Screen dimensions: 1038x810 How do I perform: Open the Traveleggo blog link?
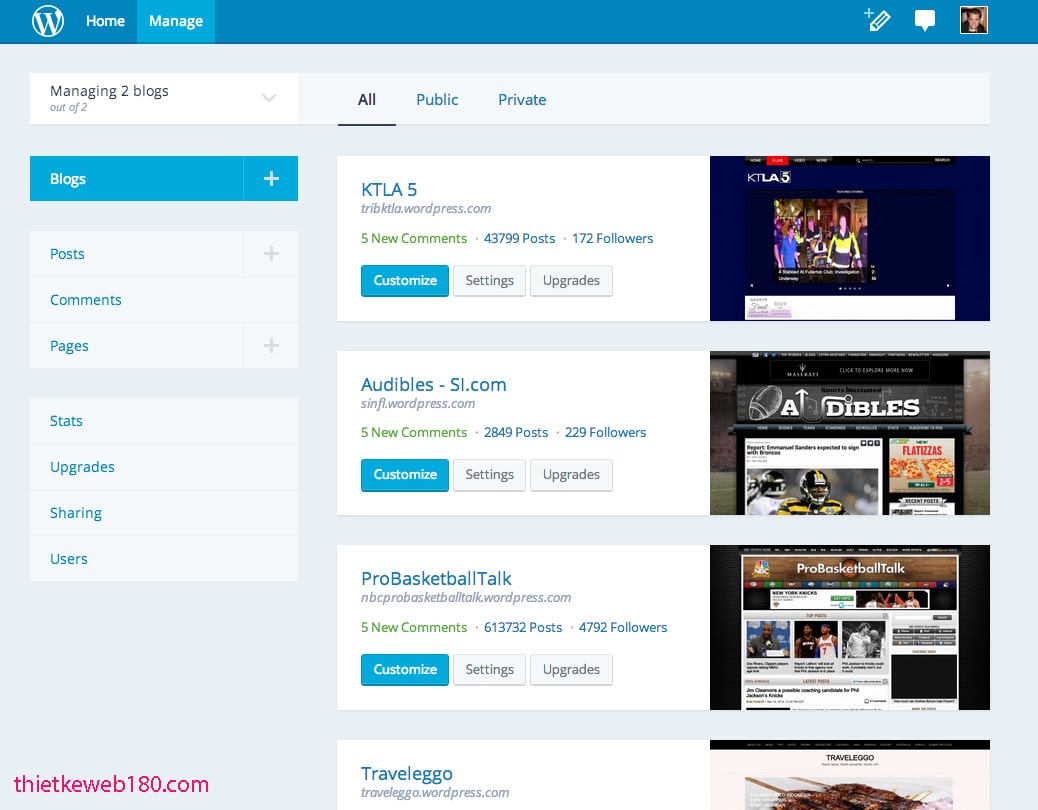click(x=406, y=773)
